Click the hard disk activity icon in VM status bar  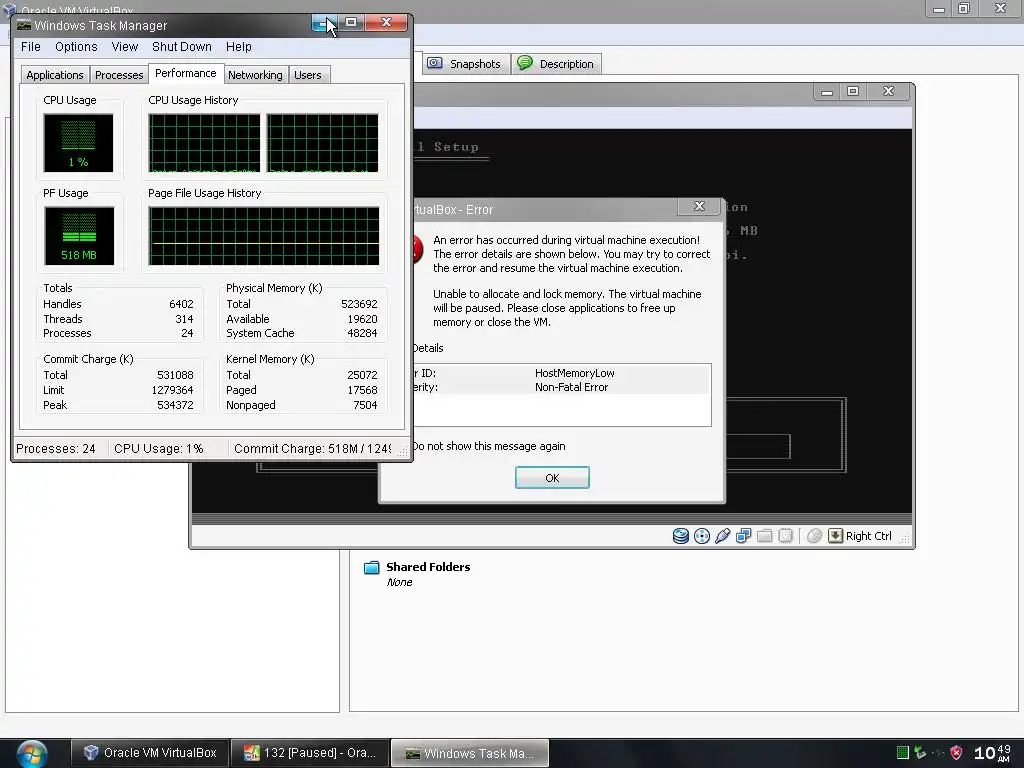(680, 536)
